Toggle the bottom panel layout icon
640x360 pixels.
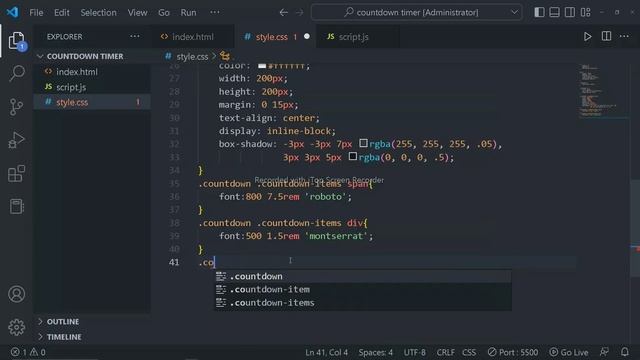tap(554, 12)
